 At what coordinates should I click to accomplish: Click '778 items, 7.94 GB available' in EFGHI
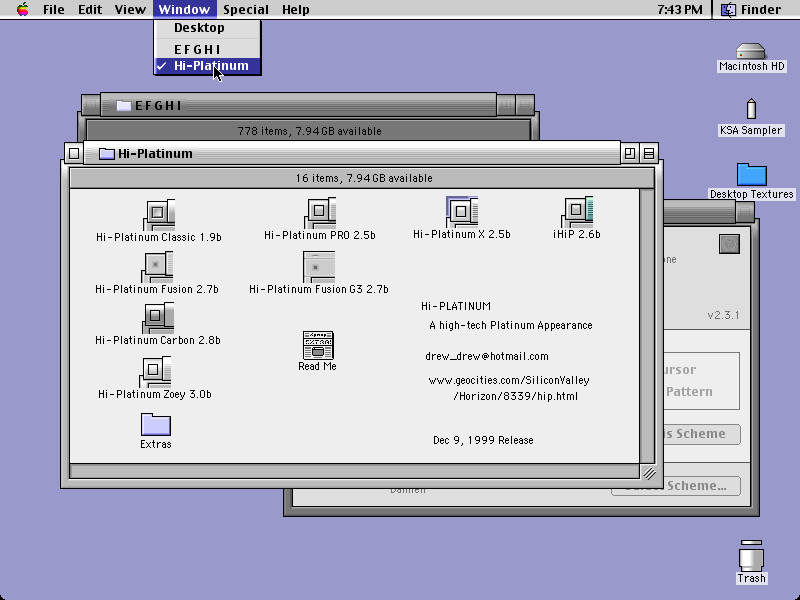pyautogui.click(x=309, y=131)
